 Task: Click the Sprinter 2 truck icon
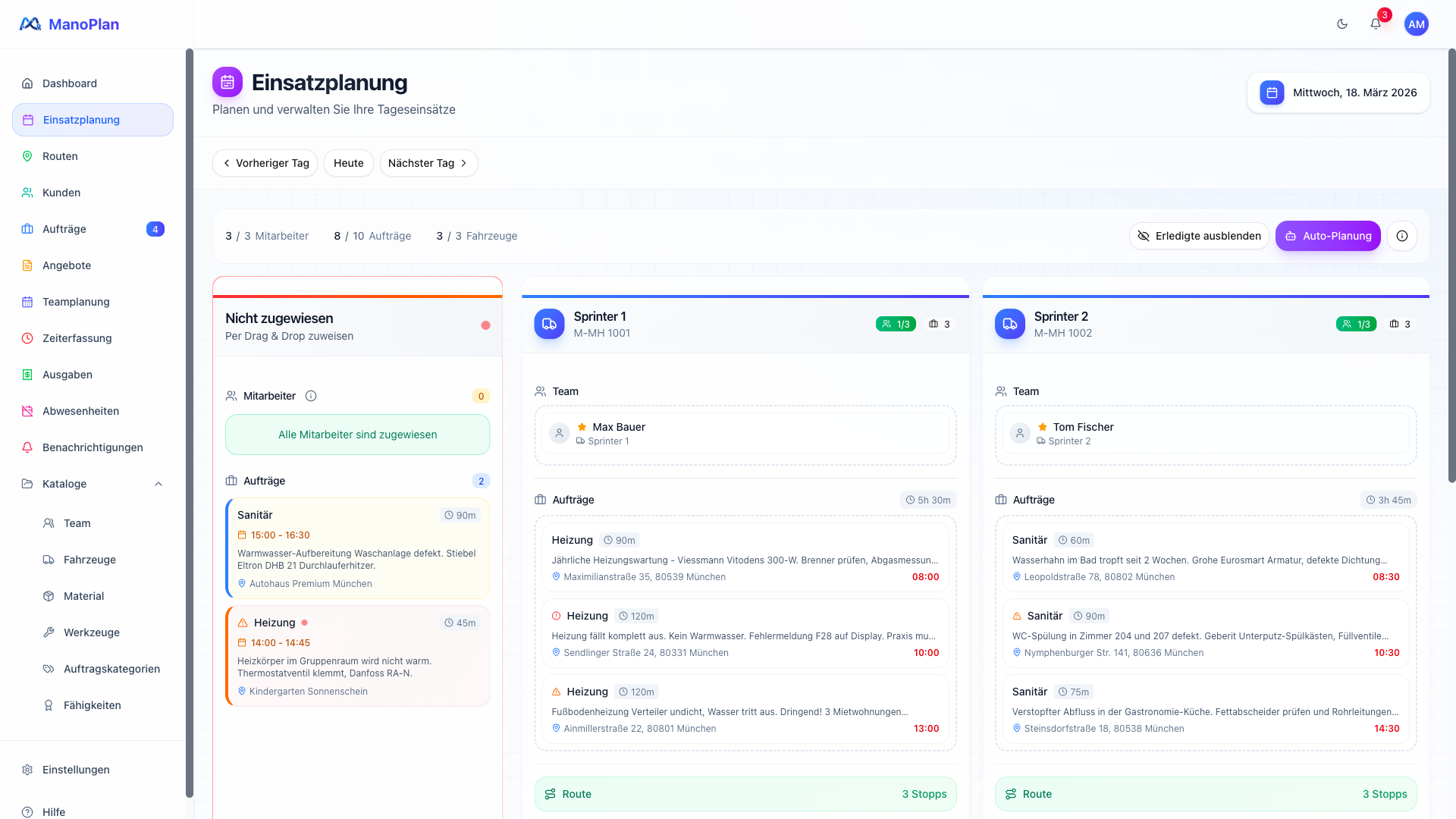[1009, 324]
